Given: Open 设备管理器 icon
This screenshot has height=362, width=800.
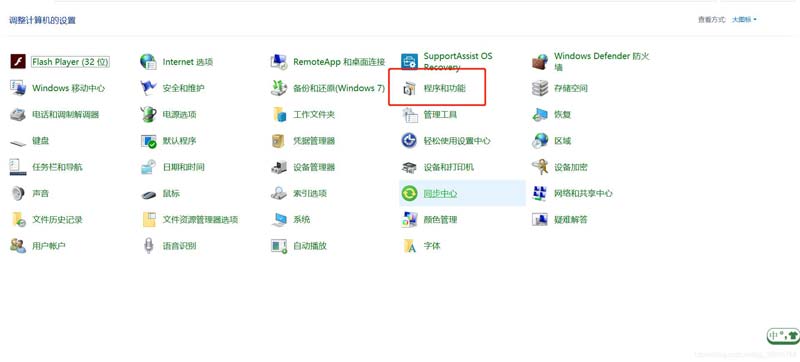Looking at the screenshot, I should 279,167.
